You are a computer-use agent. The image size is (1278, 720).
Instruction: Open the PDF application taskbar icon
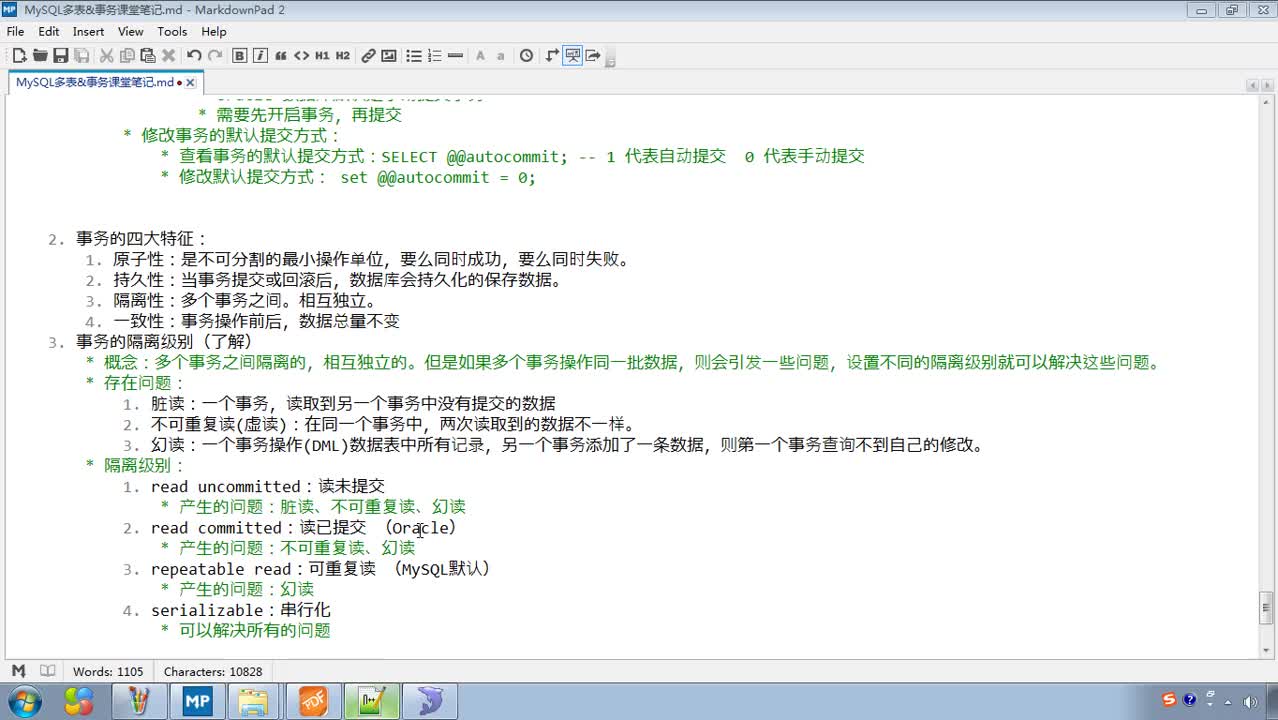click(312, 701)
